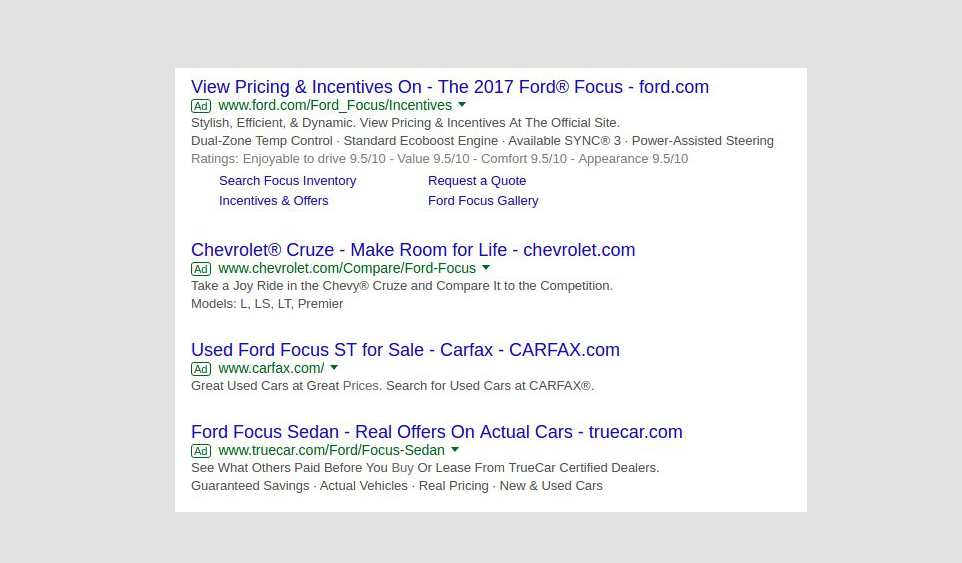Expand the dropdown arrow after chevrolet.com URL
962x563 pixels.
486,268
